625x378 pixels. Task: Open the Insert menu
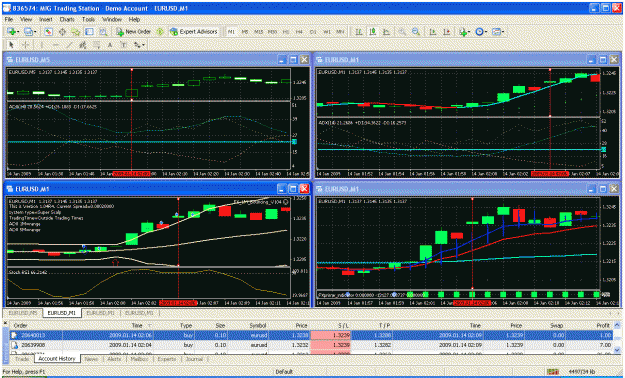46,19
